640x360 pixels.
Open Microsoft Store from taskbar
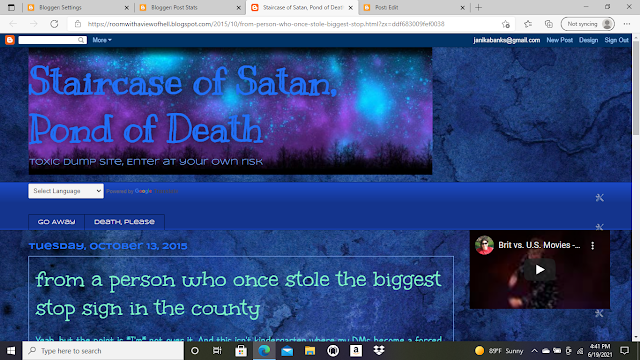(241, 351)
